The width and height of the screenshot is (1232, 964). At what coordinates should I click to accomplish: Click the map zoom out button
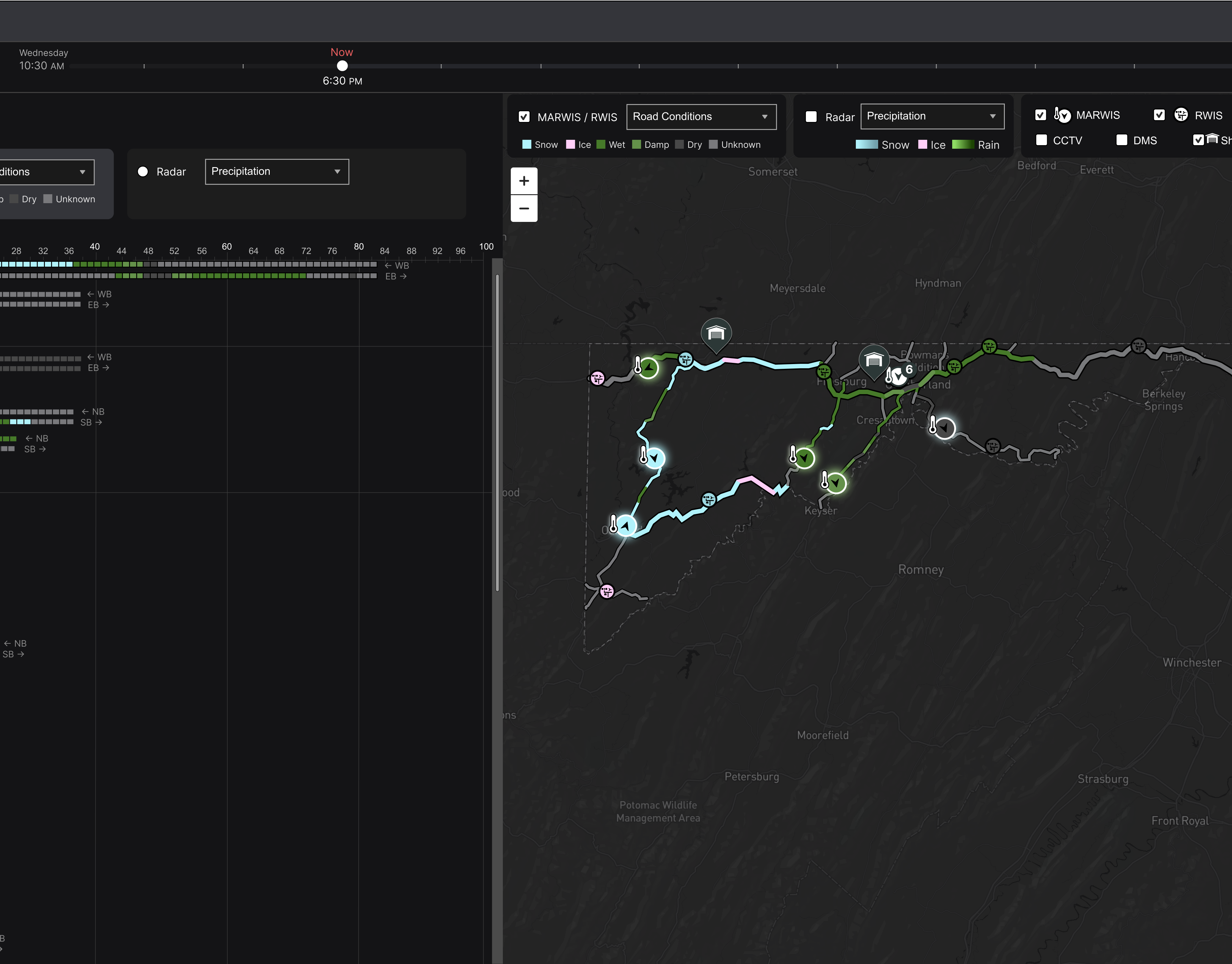(x=524, y=208)
